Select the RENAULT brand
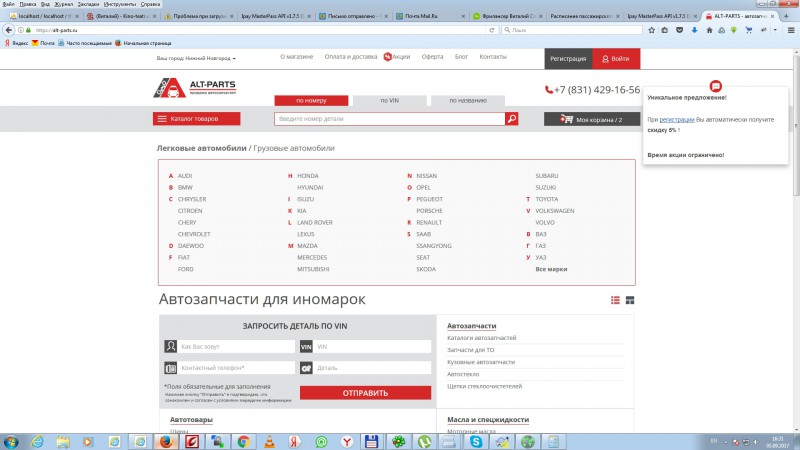Image resolution: width=800 pixels, height=450 pixels. [x=429, y=222]
